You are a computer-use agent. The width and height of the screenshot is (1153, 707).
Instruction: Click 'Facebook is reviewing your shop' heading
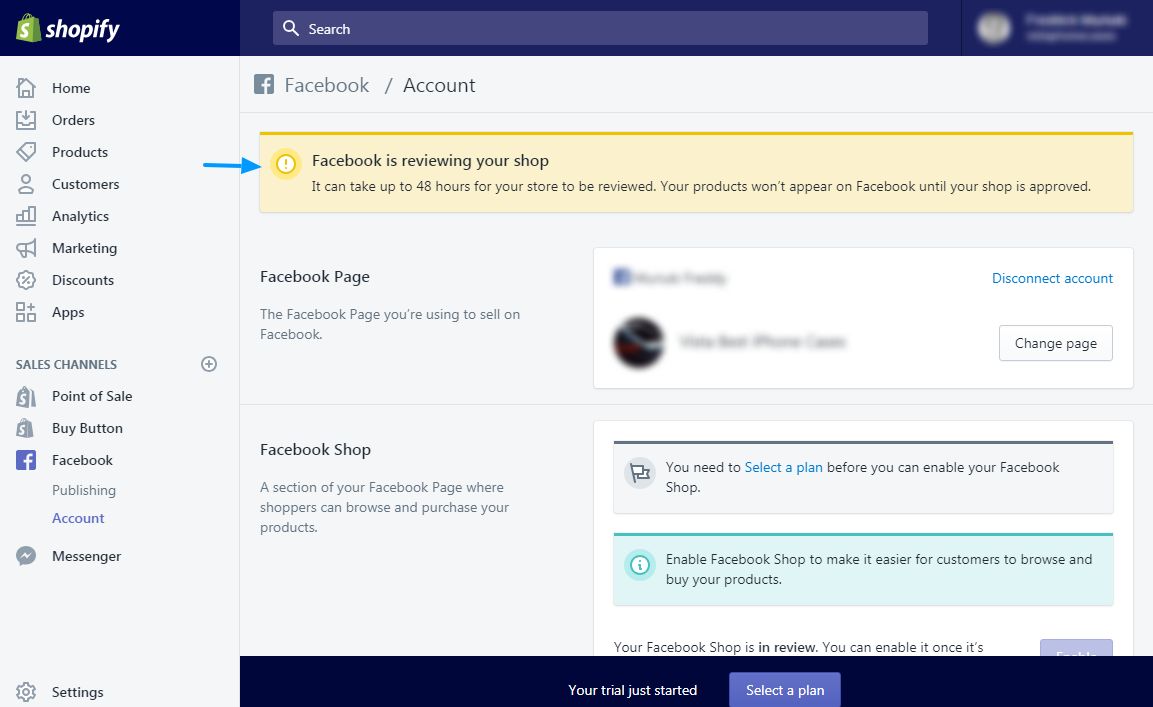click(430, 160)
